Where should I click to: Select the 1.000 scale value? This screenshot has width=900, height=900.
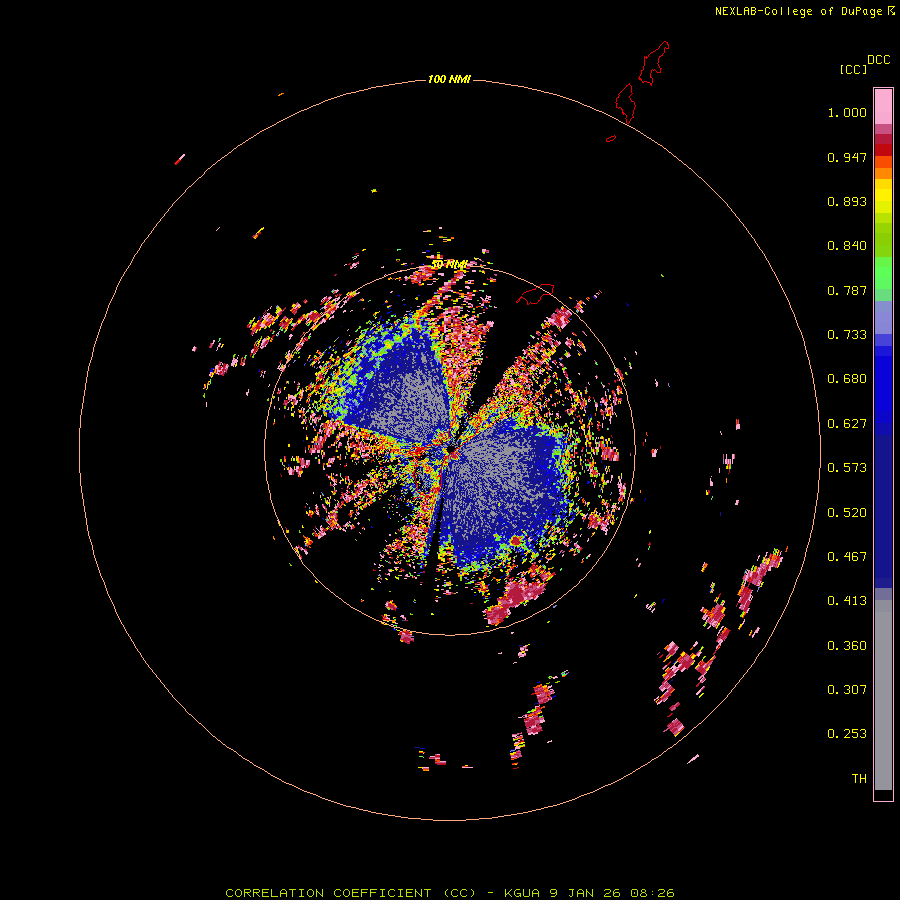(x=847, y=112)
